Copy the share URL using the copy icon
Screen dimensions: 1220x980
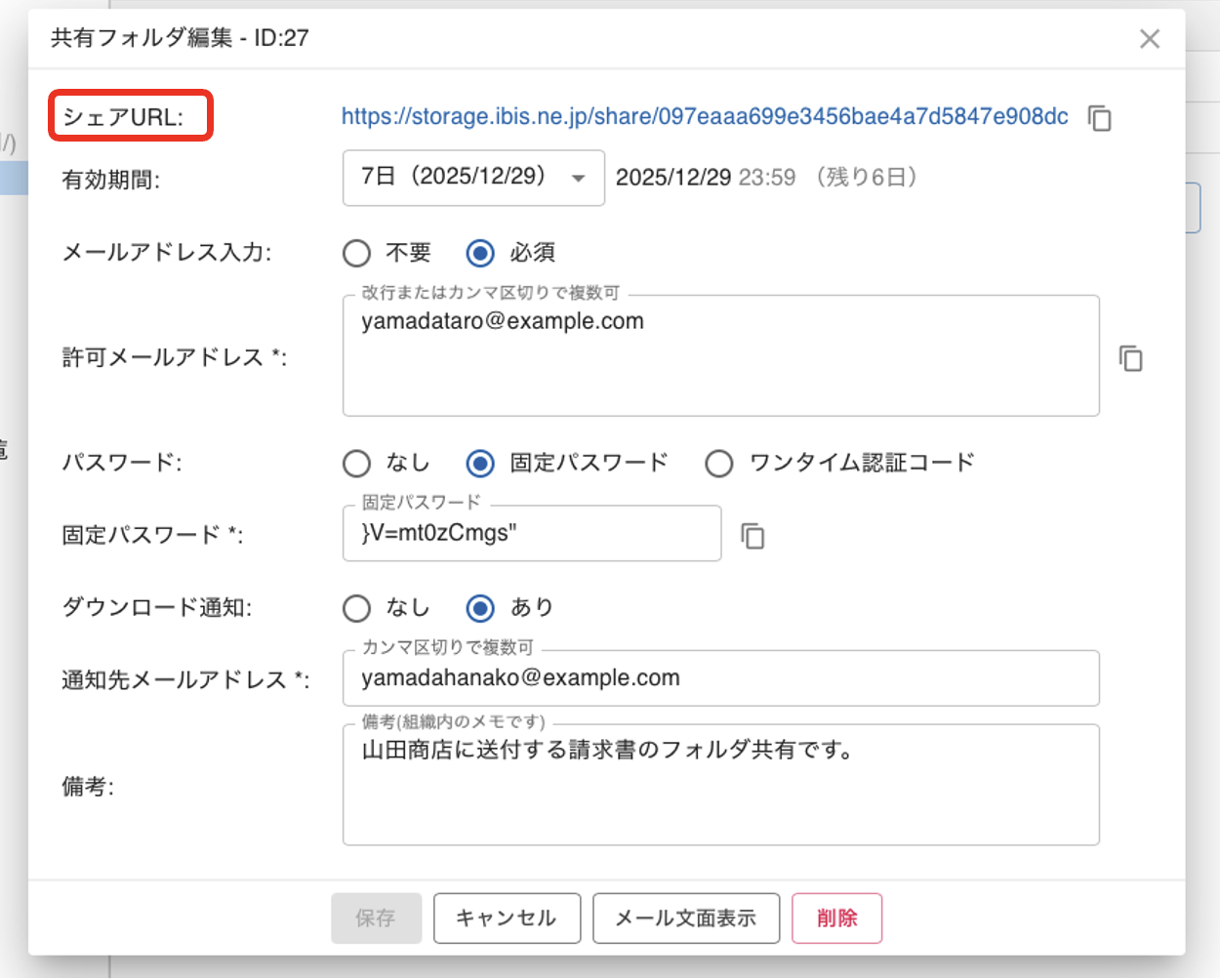tap(1100, 118)
